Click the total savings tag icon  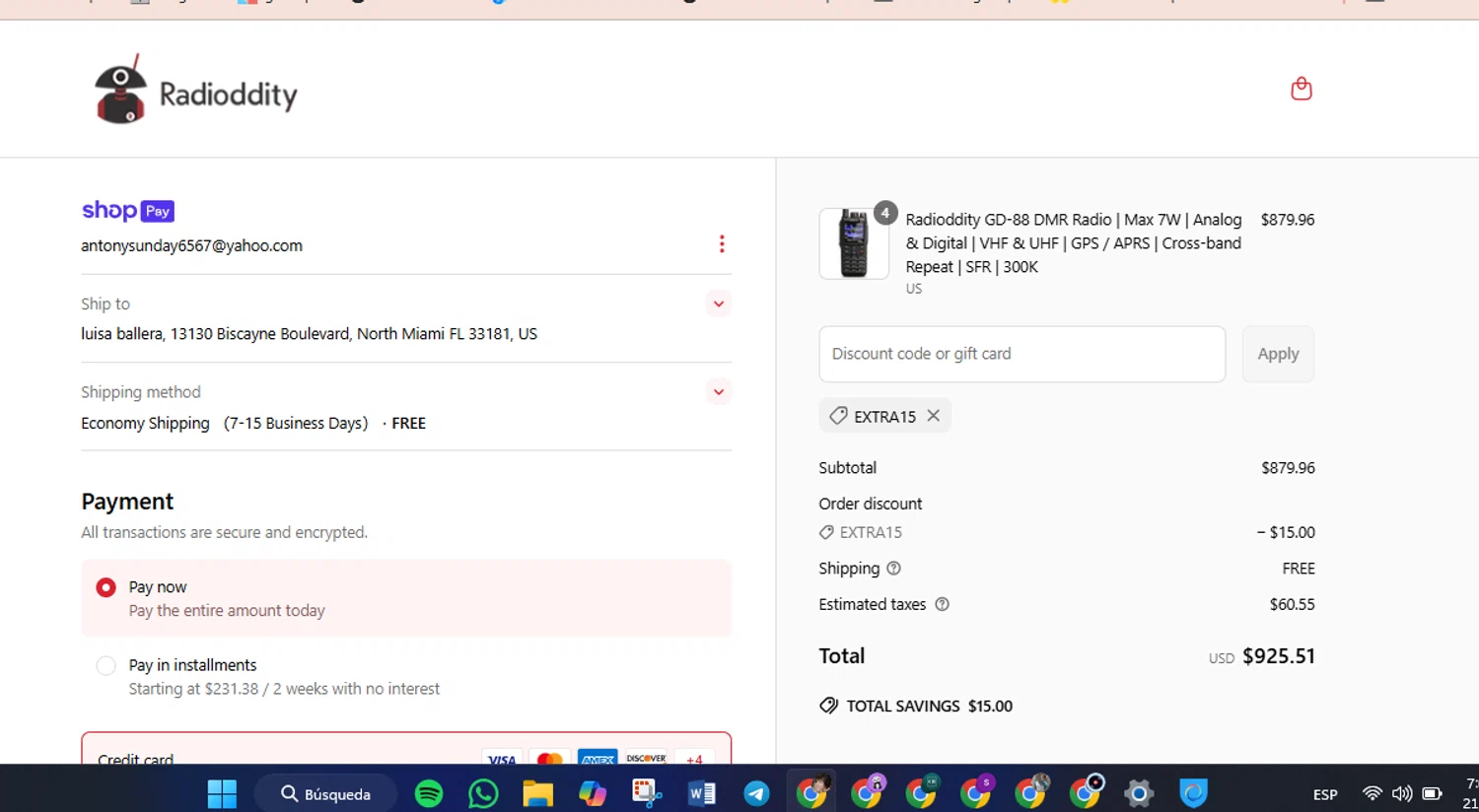[829, 706]
